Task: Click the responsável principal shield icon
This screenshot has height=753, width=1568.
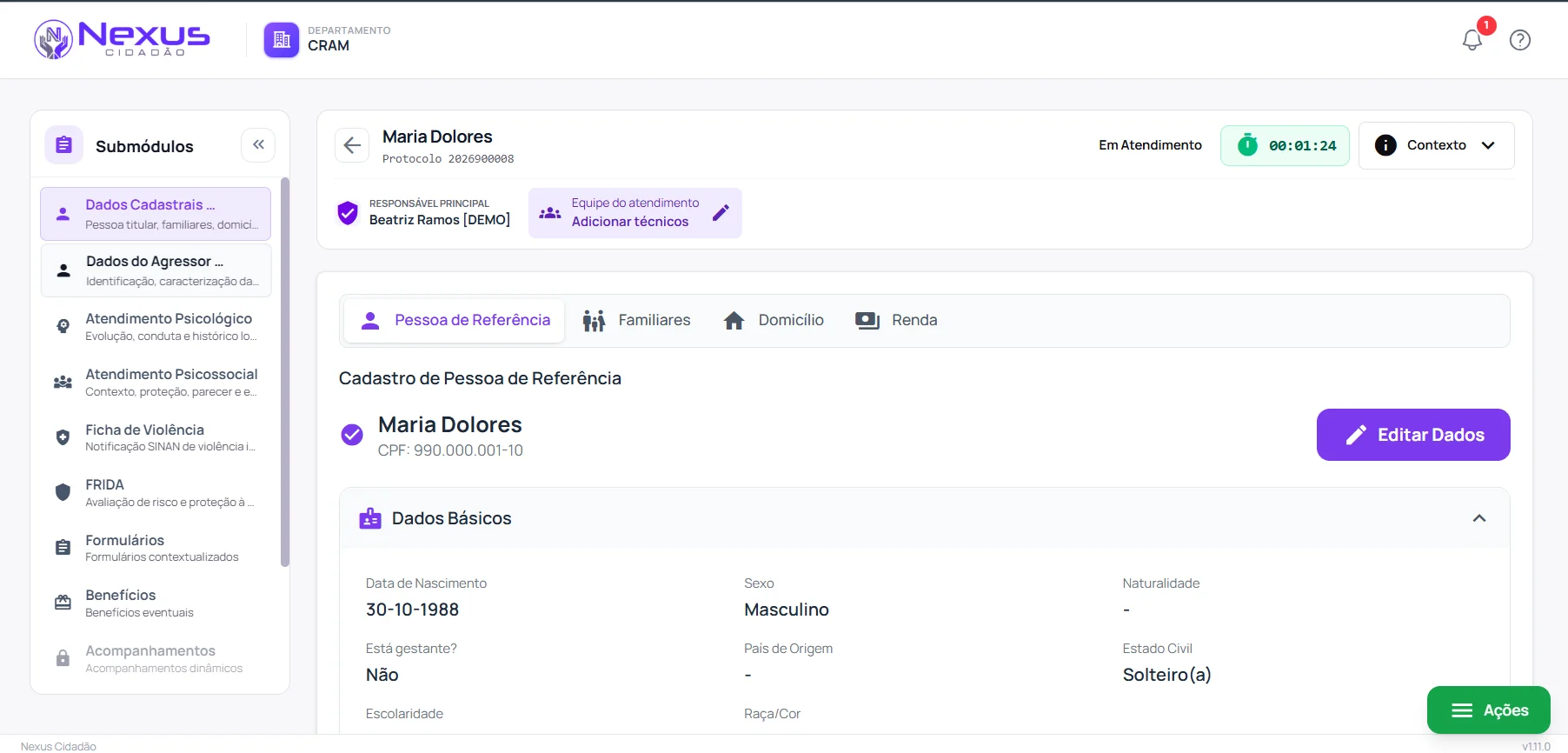Action: point(348,212)
